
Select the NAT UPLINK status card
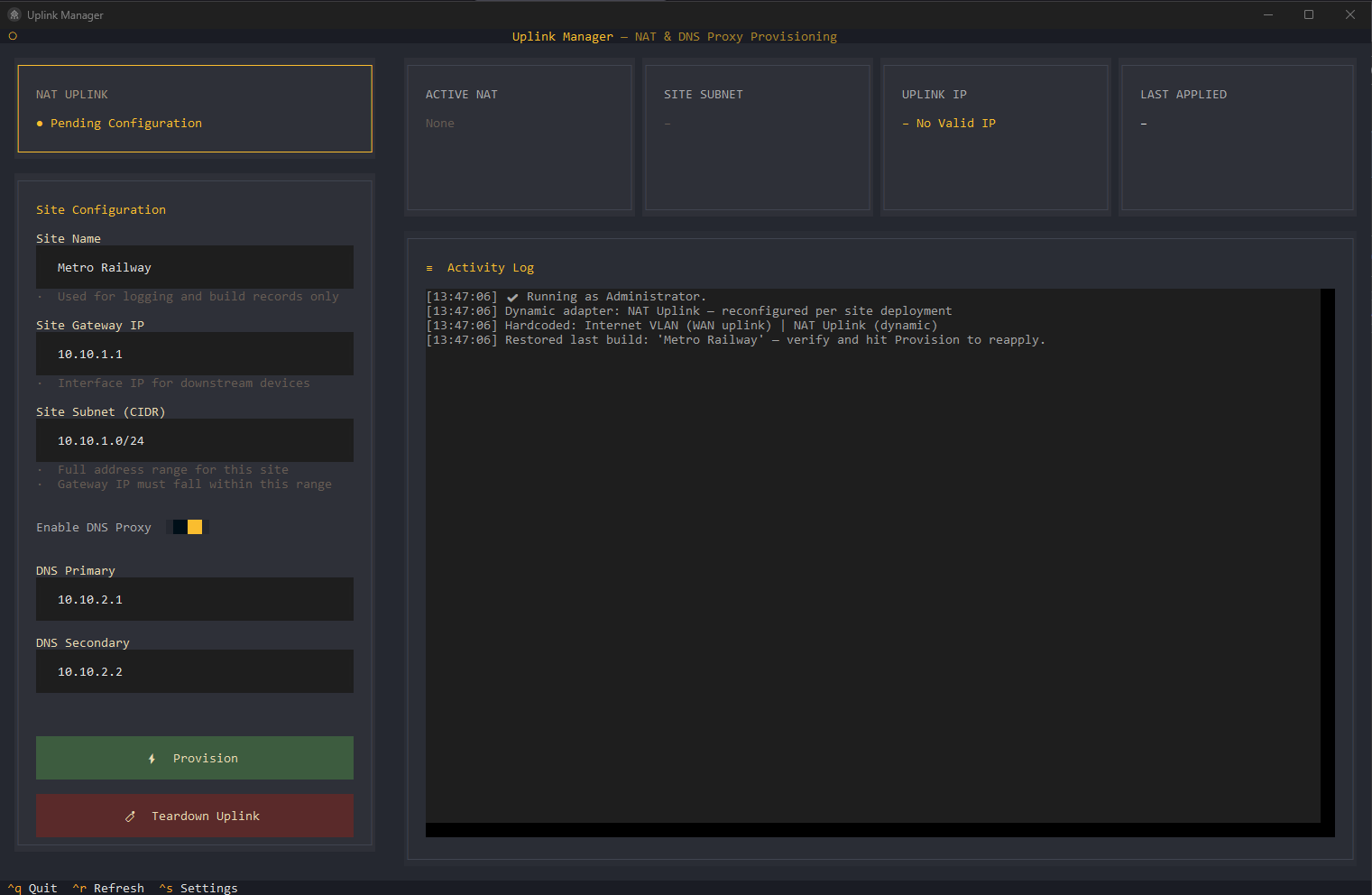click(195, 108)
